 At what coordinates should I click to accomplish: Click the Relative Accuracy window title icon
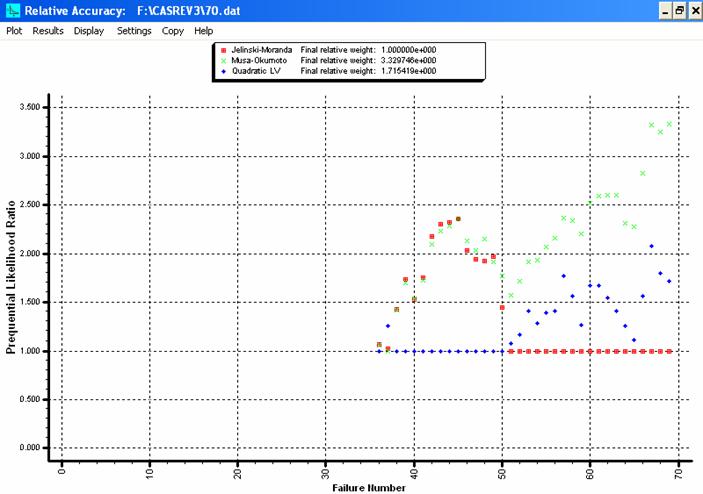click(10, 10)
